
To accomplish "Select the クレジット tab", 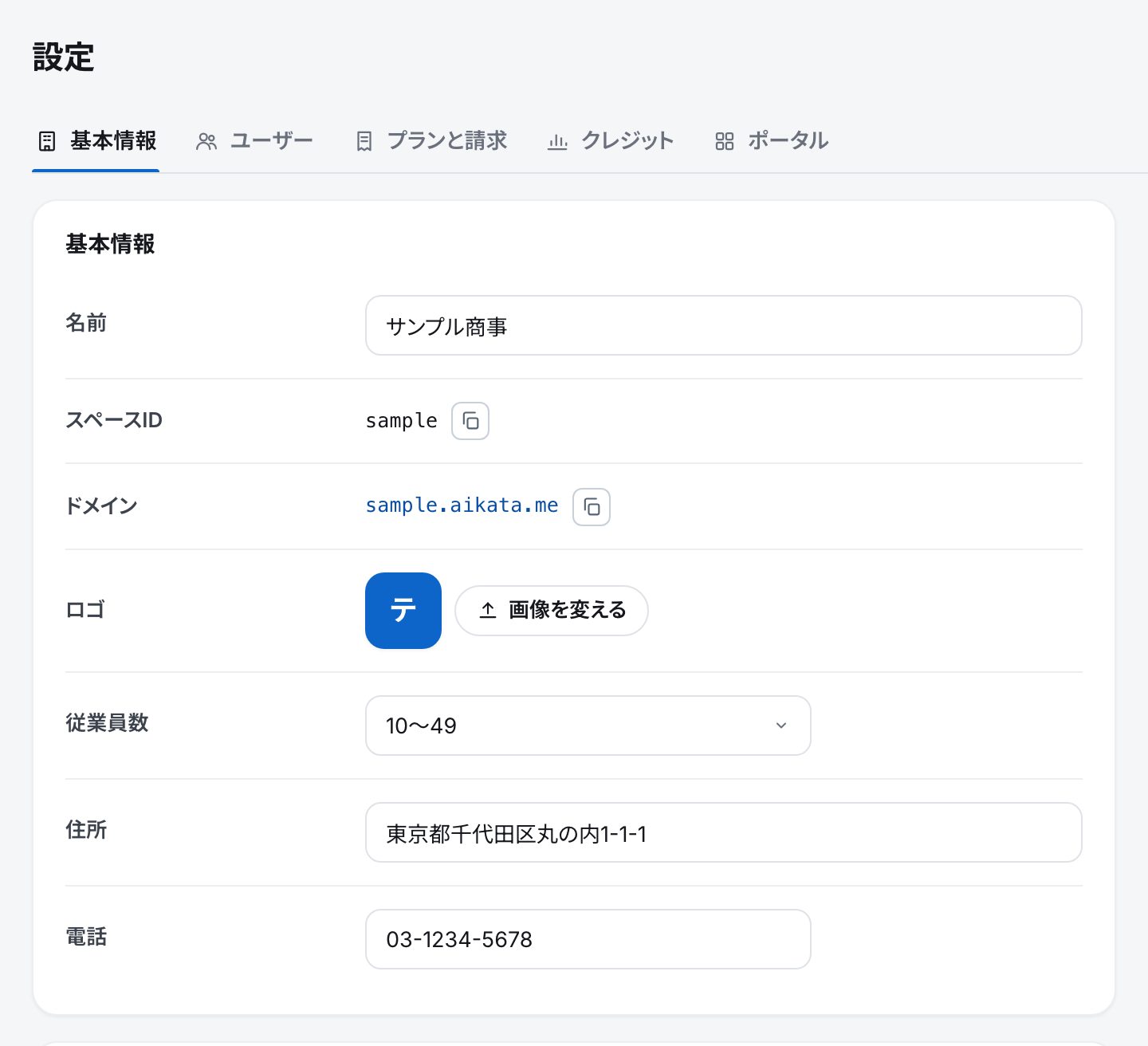I will click(611, 141).
